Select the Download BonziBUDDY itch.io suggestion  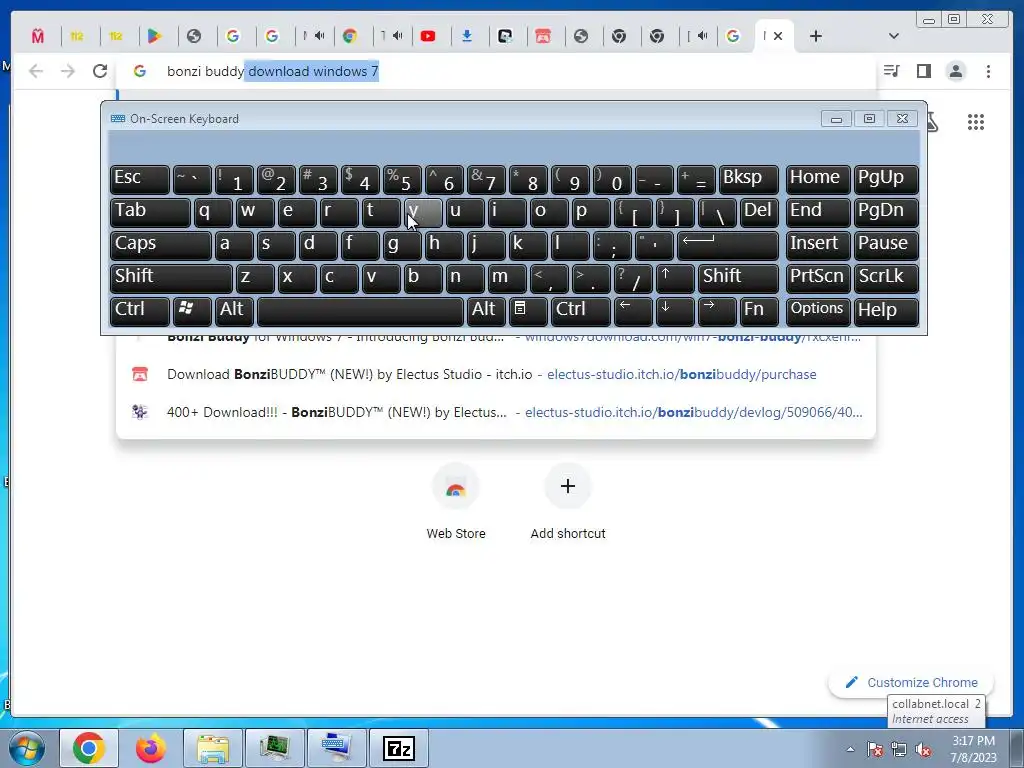[x=496, y=374]
